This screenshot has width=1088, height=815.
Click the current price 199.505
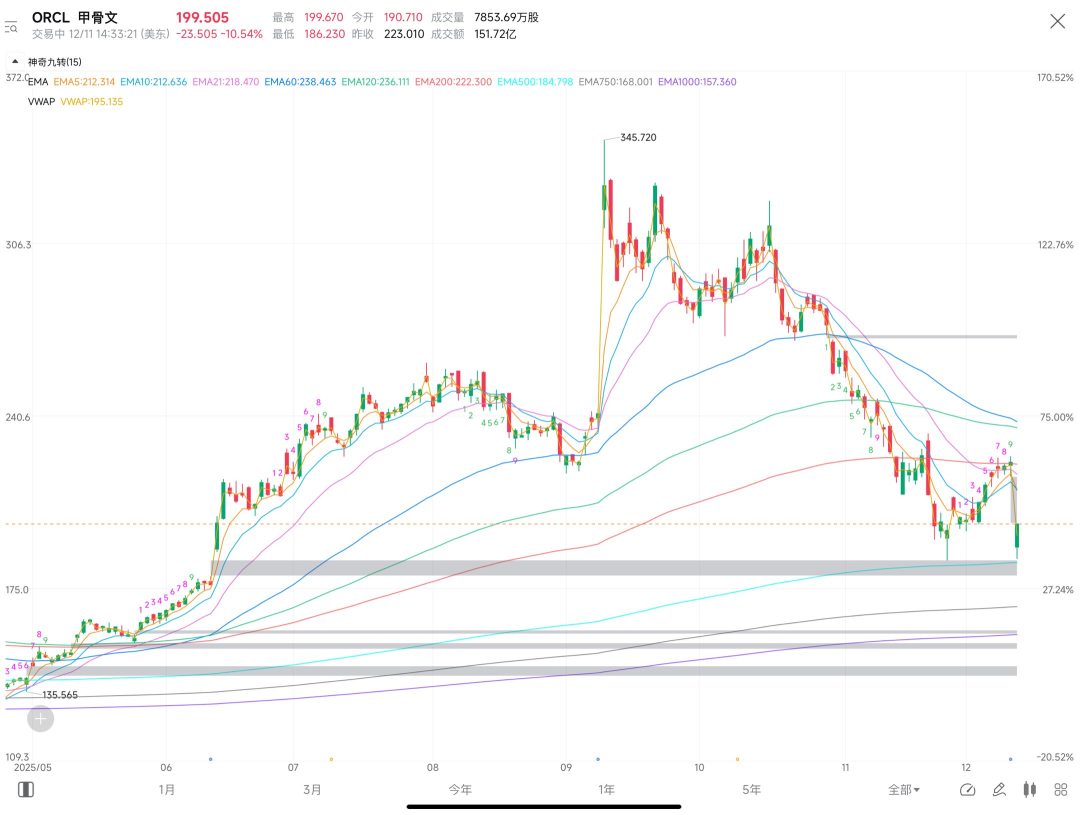point(202,17)
